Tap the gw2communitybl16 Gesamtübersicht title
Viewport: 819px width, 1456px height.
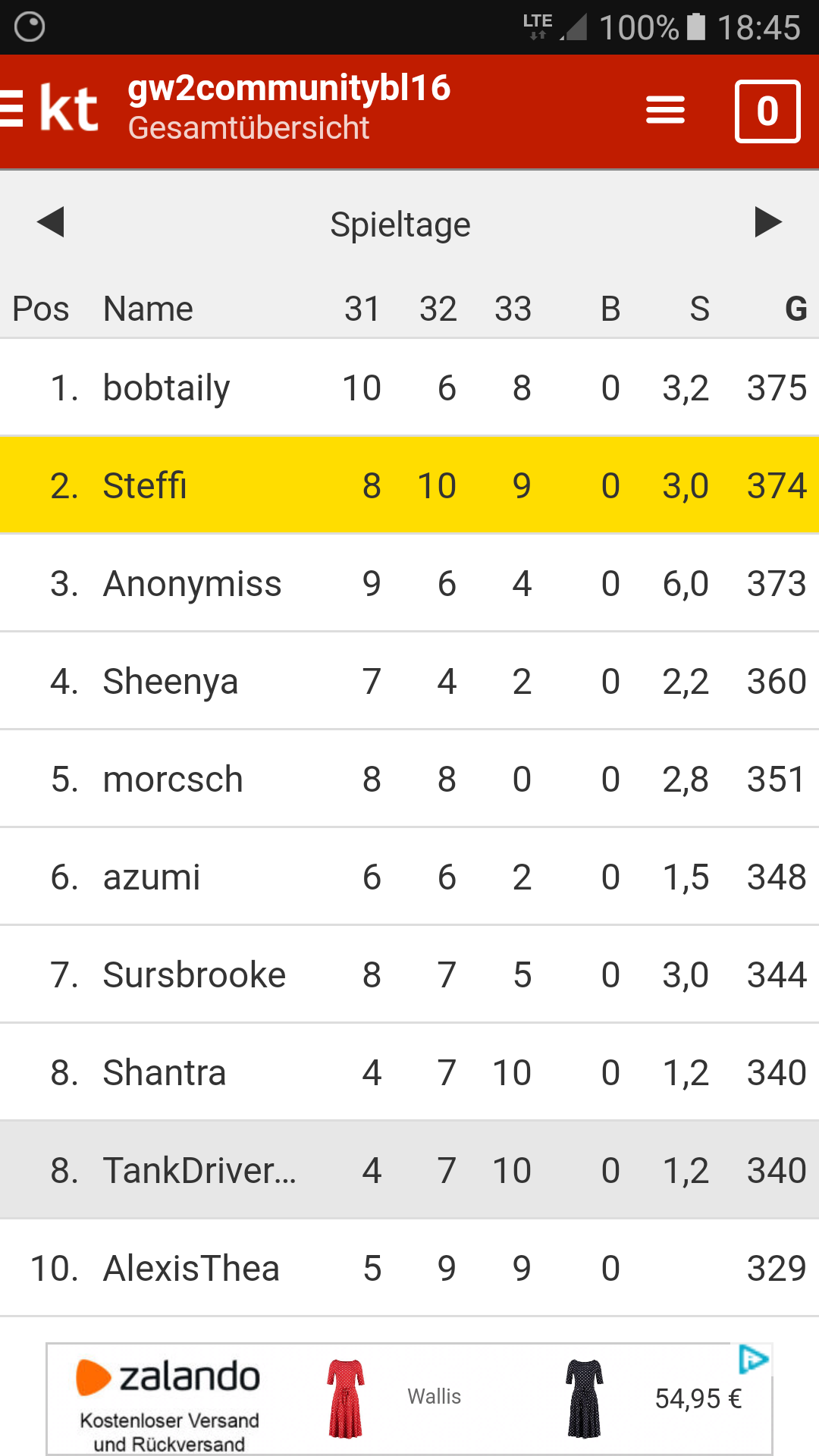point(288,108)
